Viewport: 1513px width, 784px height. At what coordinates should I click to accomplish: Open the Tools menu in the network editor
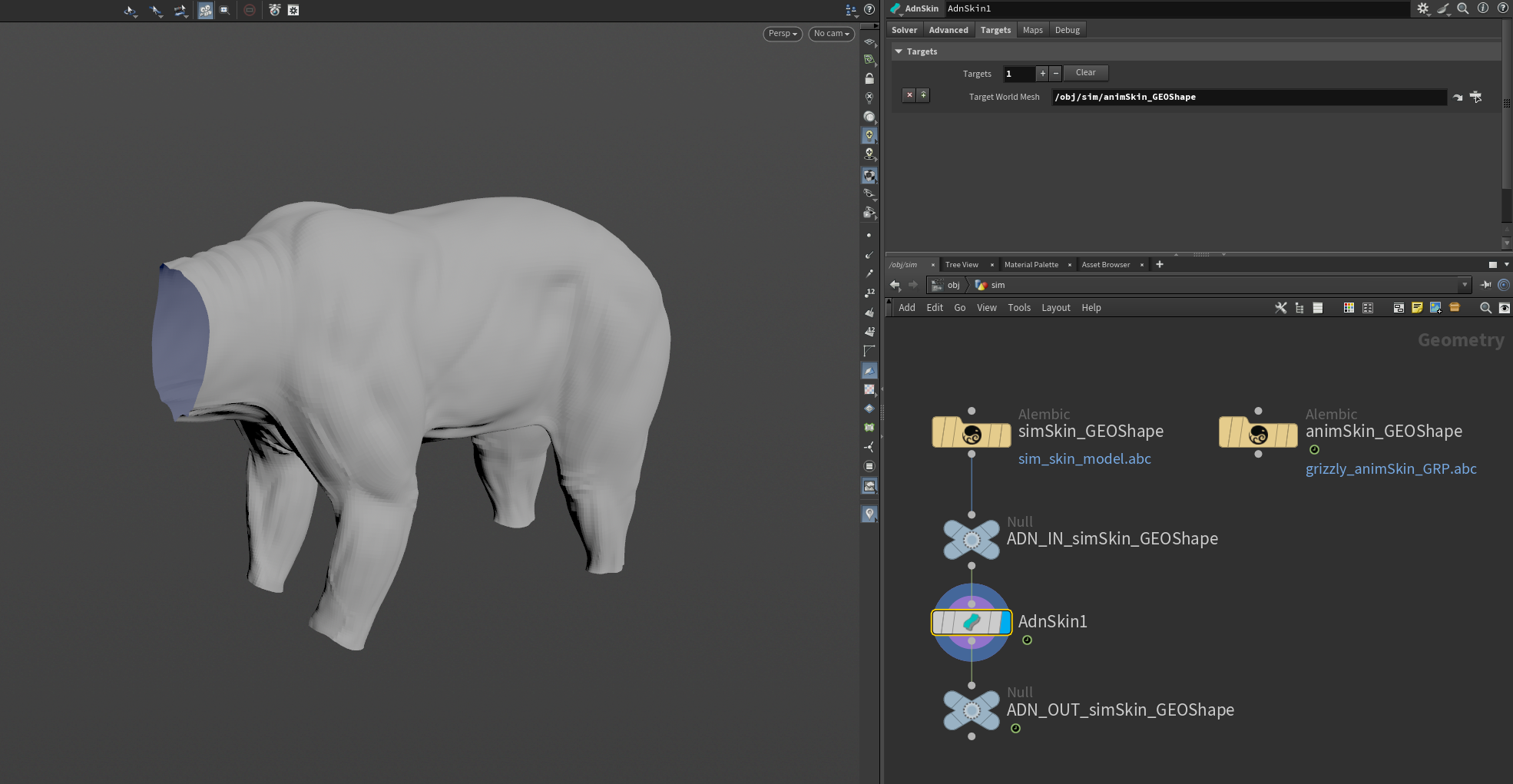(x=1019, y=307)
